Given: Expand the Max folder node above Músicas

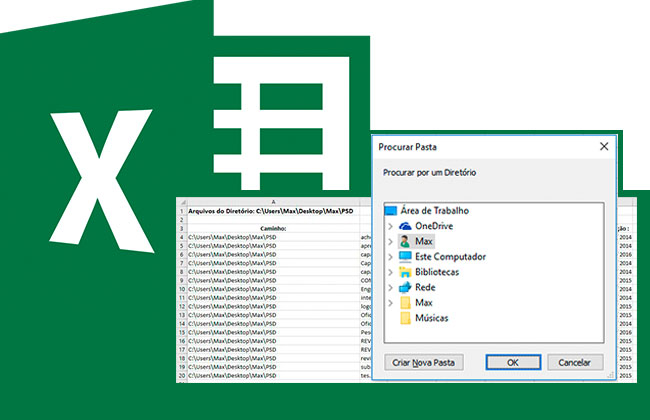Looking at the screenshot, I should 390,303.
